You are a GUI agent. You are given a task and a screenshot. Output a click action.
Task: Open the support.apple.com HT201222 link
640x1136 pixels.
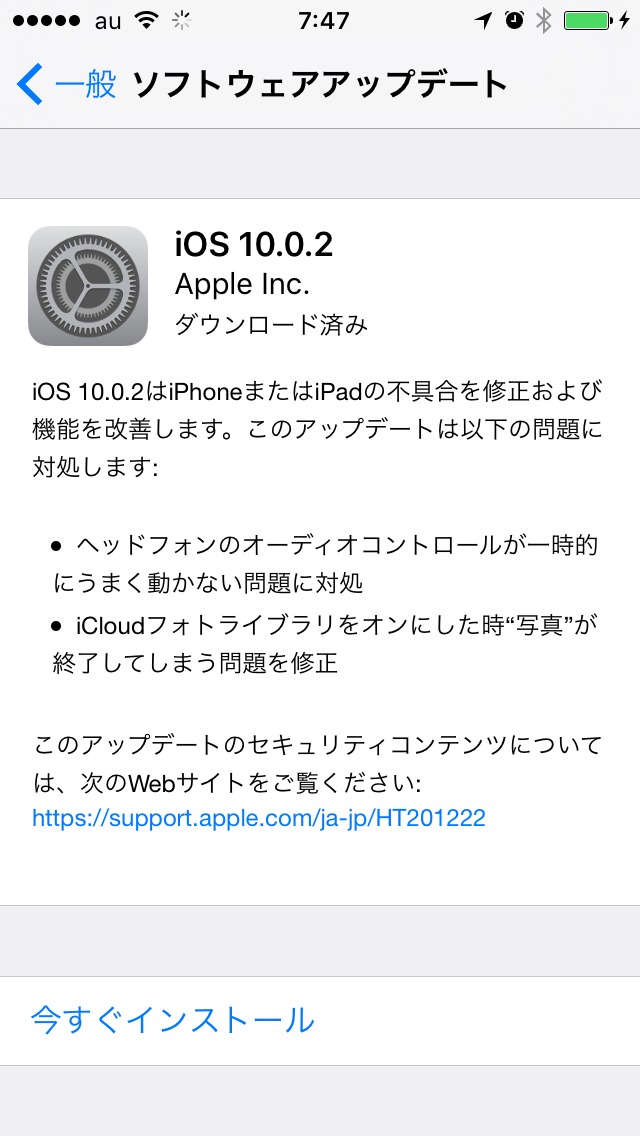[x=259, y=819]
